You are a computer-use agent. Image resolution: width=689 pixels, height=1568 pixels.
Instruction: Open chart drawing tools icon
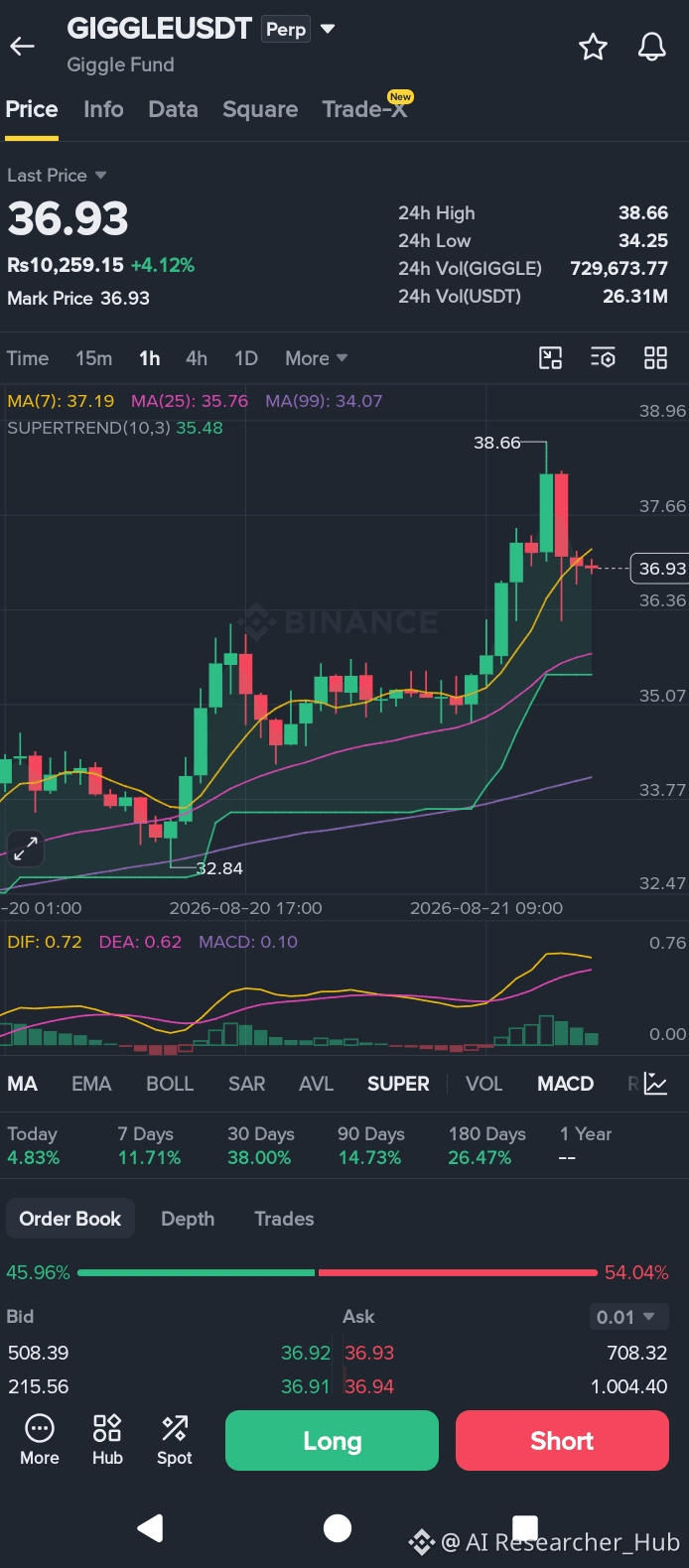pos(550,358)
